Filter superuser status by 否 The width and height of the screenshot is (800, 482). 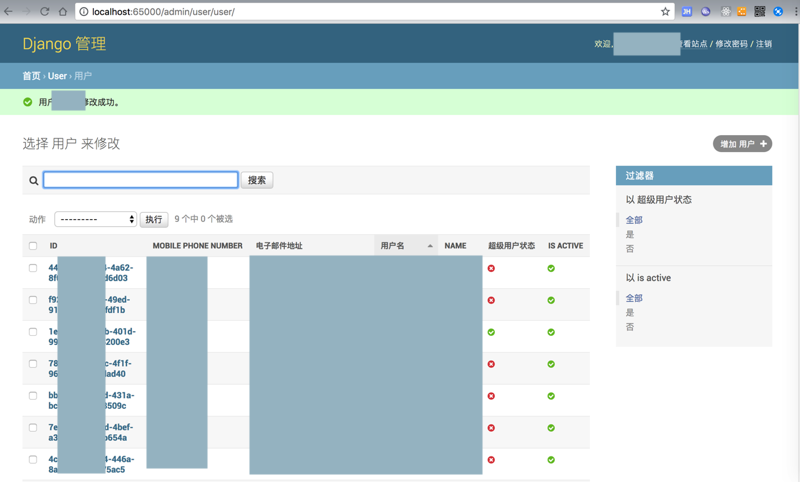[630, 248]
